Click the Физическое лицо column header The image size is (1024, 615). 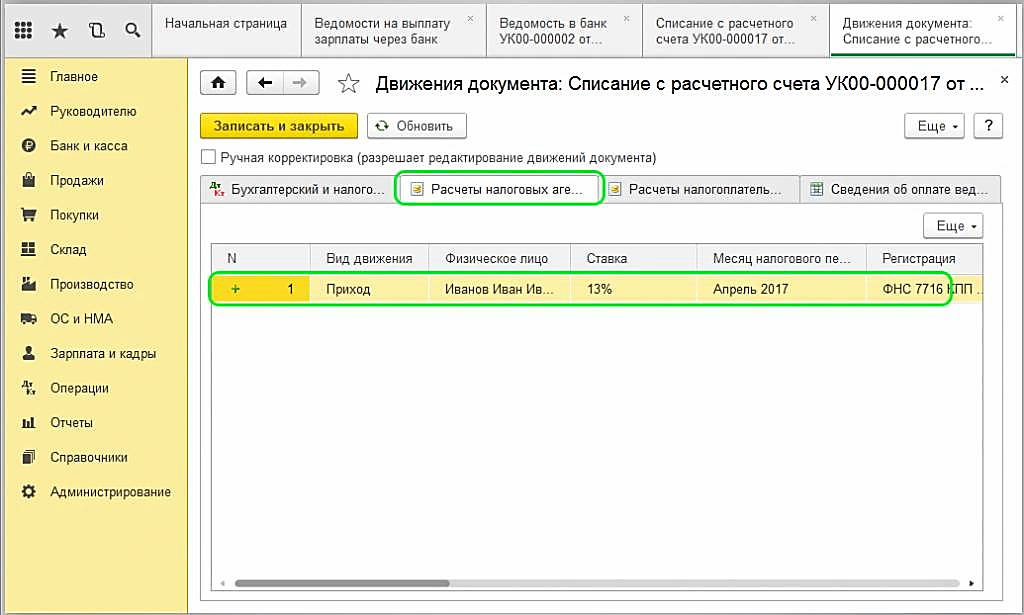500,259
